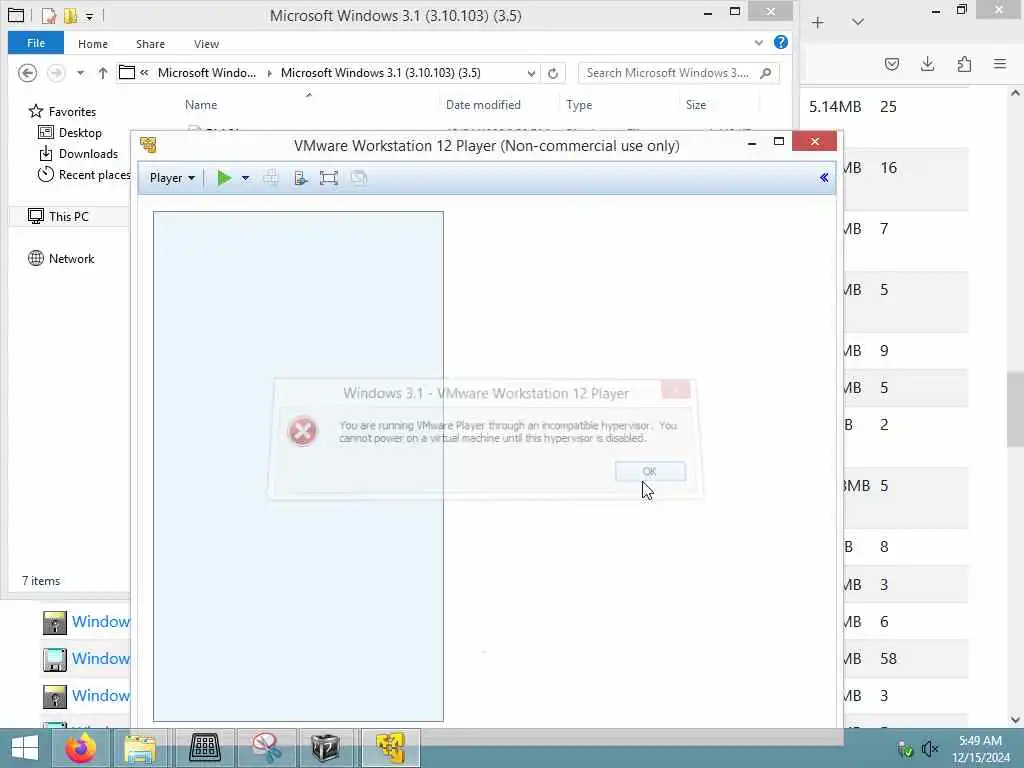Open the Player menu in VMware
Image resolution: width=1024 pixels, height=768 pixels.
172,178
